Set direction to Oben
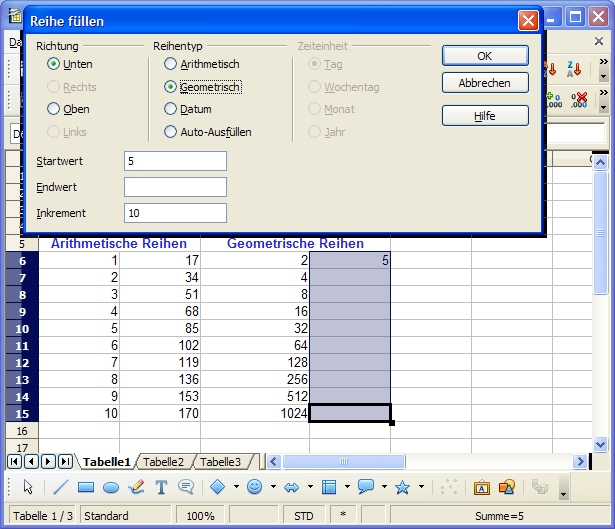 click(54, 109)
